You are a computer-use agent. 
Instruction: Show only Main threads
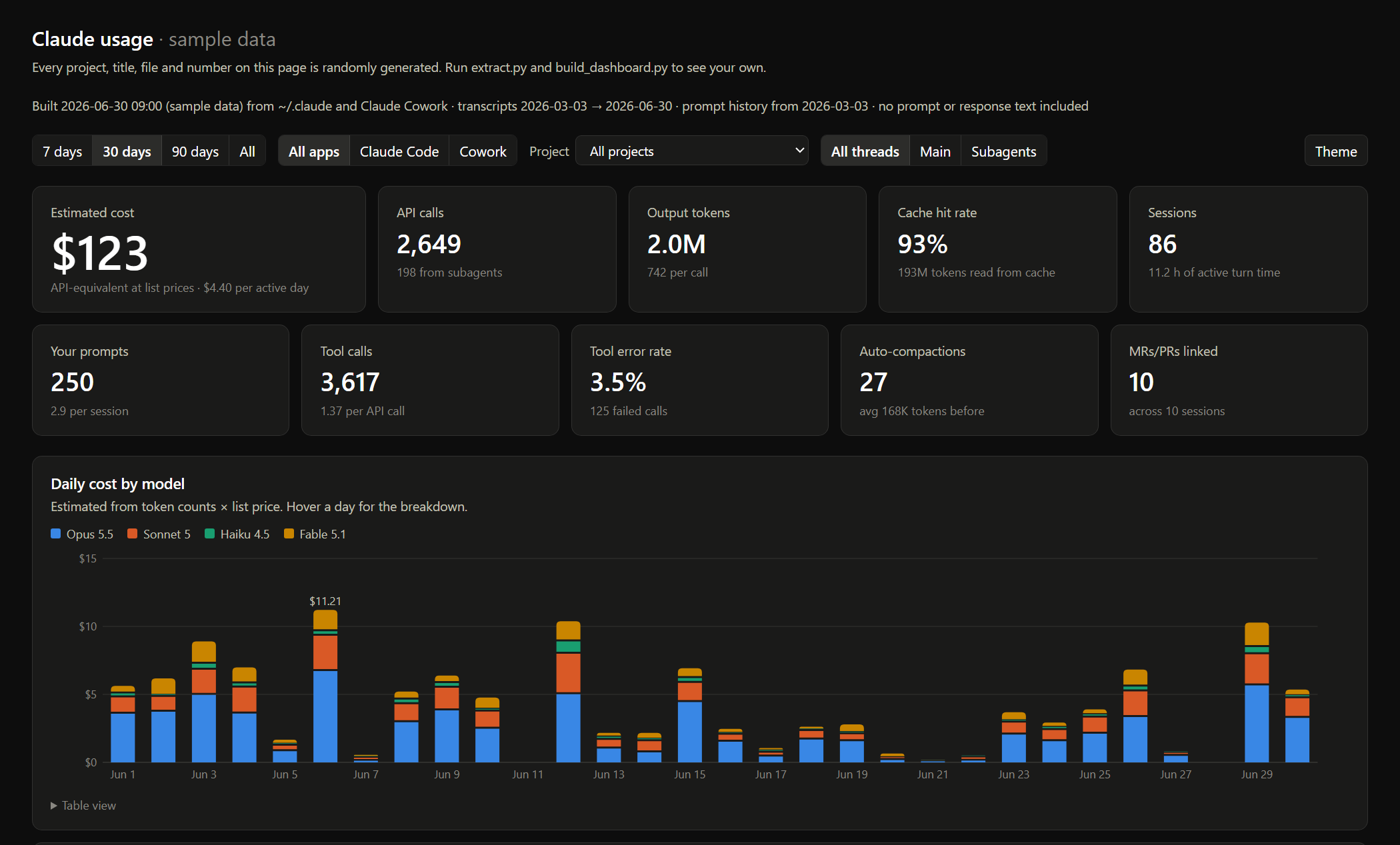(x=935, y=151)
